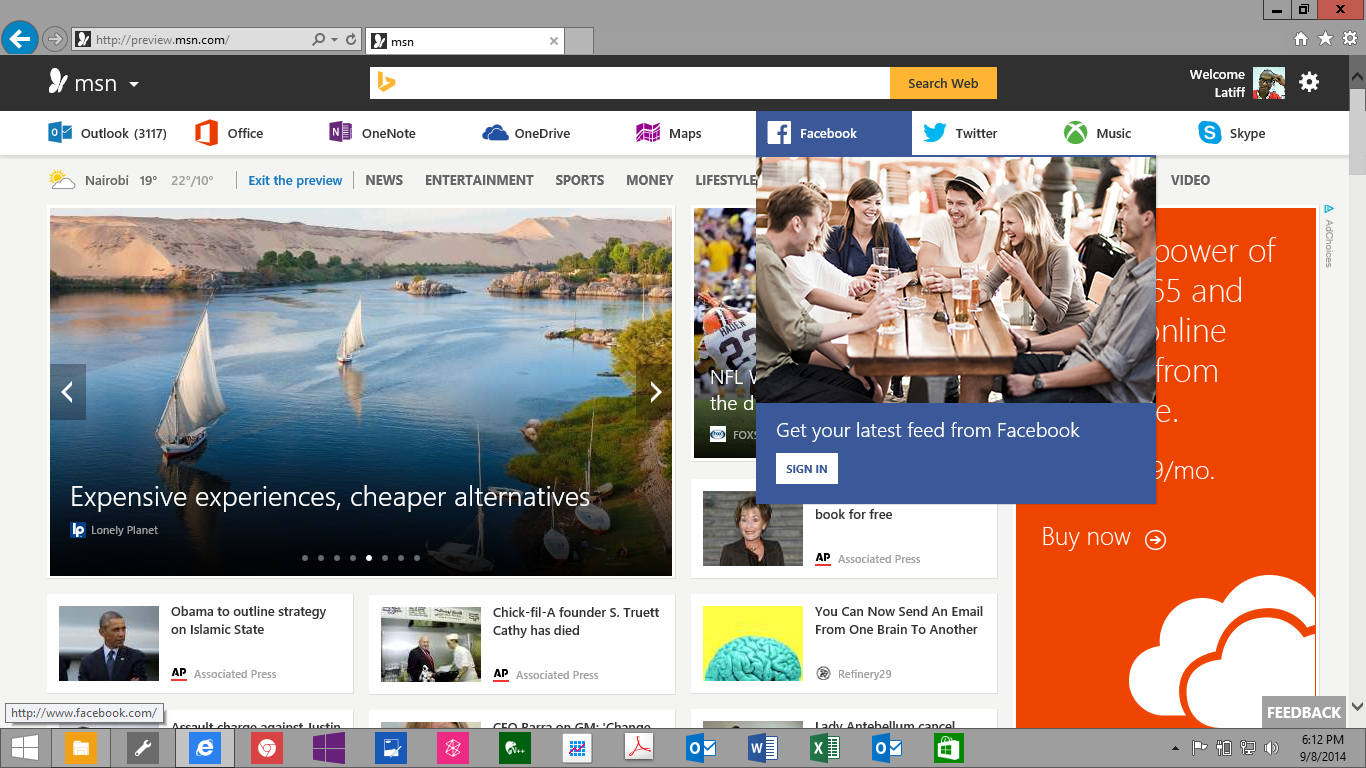This screenshot has width=1366, height=768.
Task: Open Word from taskbar
Action: 763,748
